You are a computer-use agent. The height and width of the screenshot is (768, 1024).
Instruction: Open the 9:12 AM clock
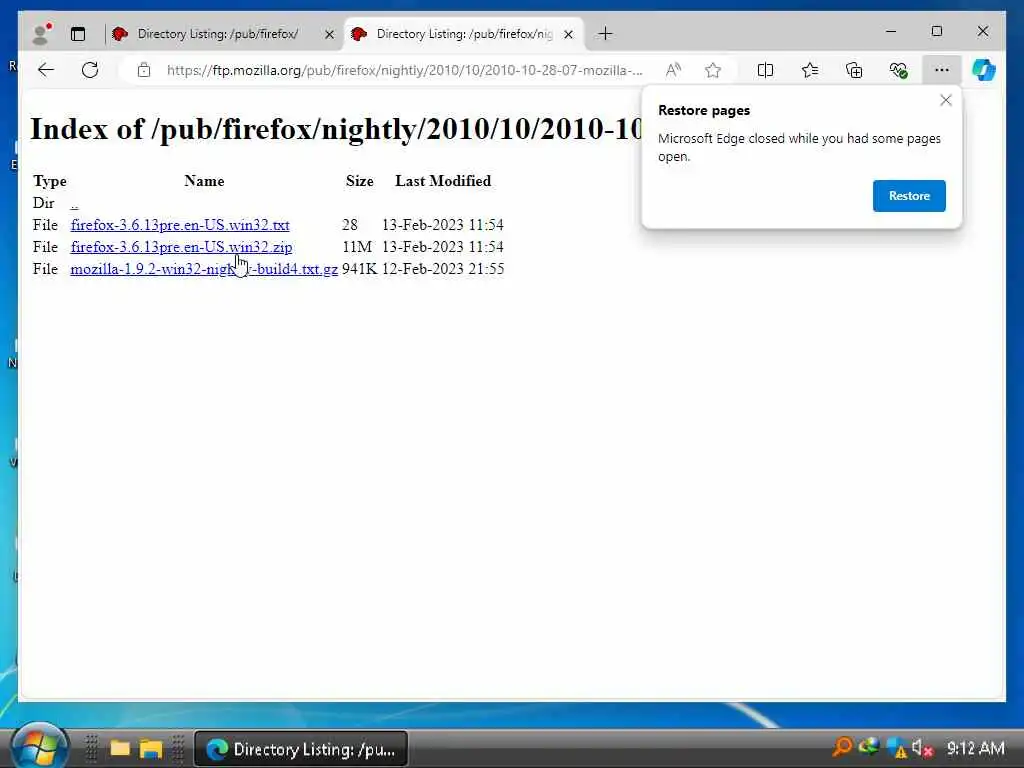[976, 748]
